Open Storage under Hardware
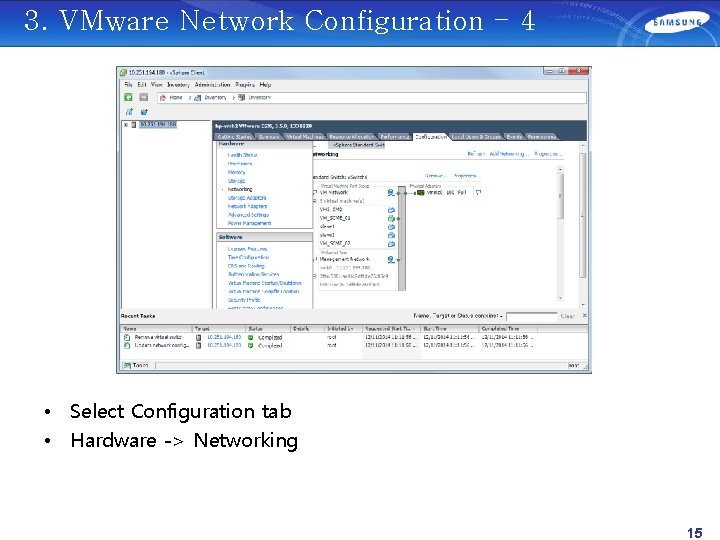720x540 pixels. coord(236,181)
